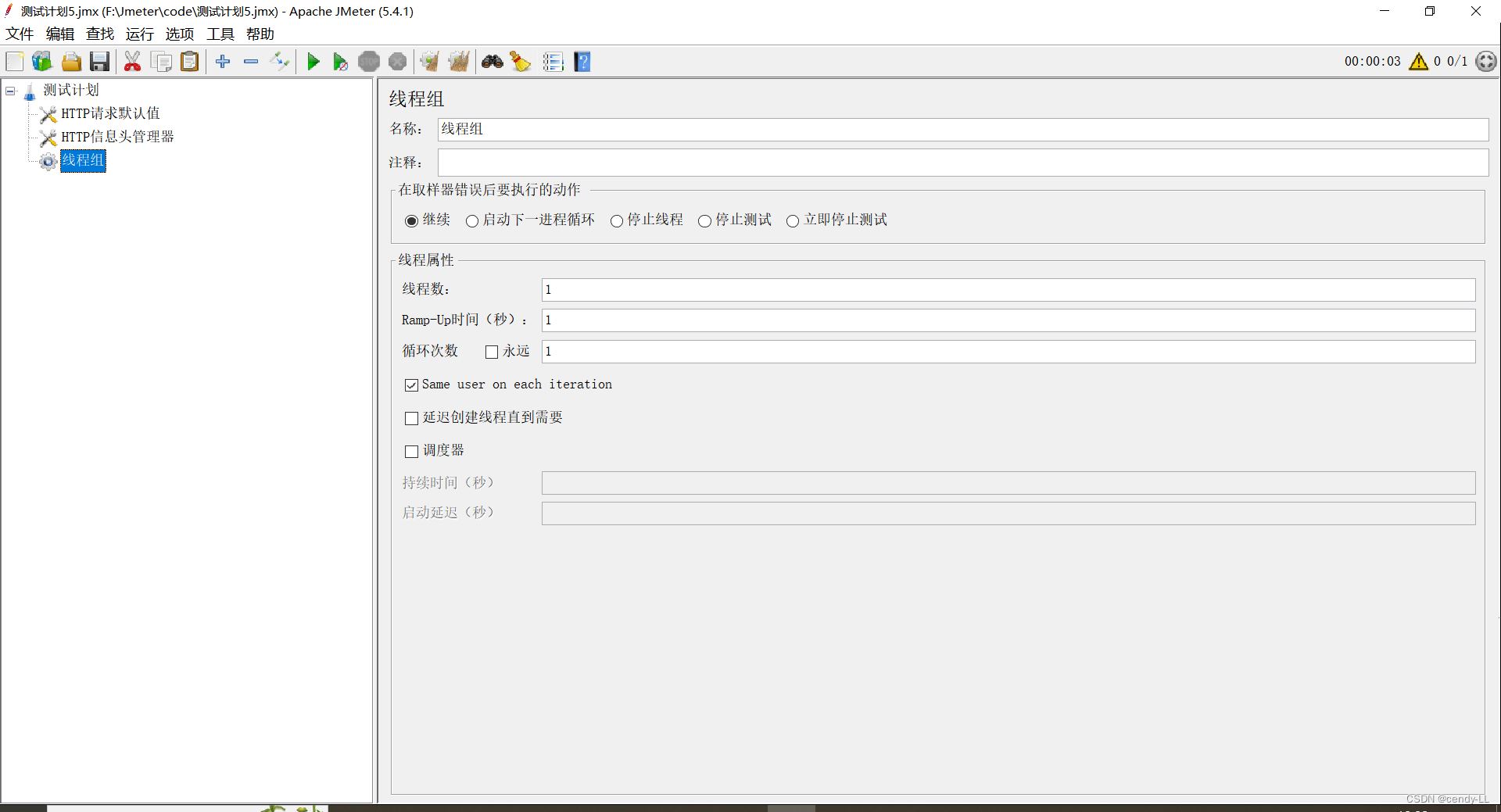
Task: Uncheck Same user on each iteration
Action: click(412, 385)
